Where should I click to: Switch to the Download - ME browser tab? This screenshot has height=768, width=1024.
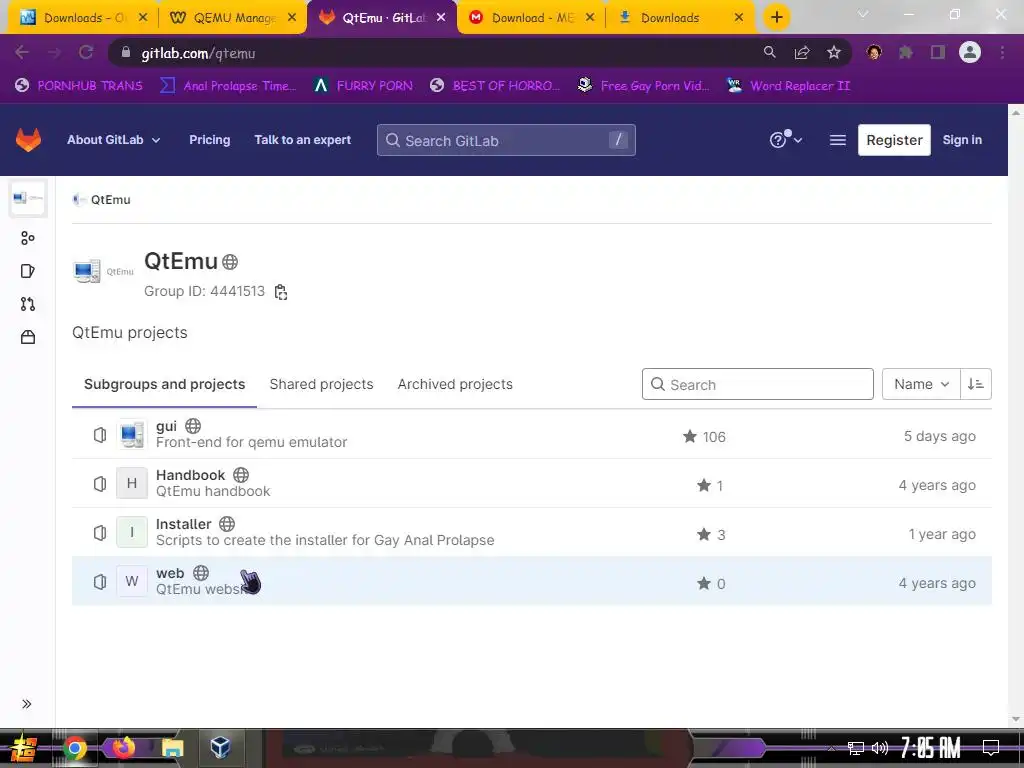(533, 18)
